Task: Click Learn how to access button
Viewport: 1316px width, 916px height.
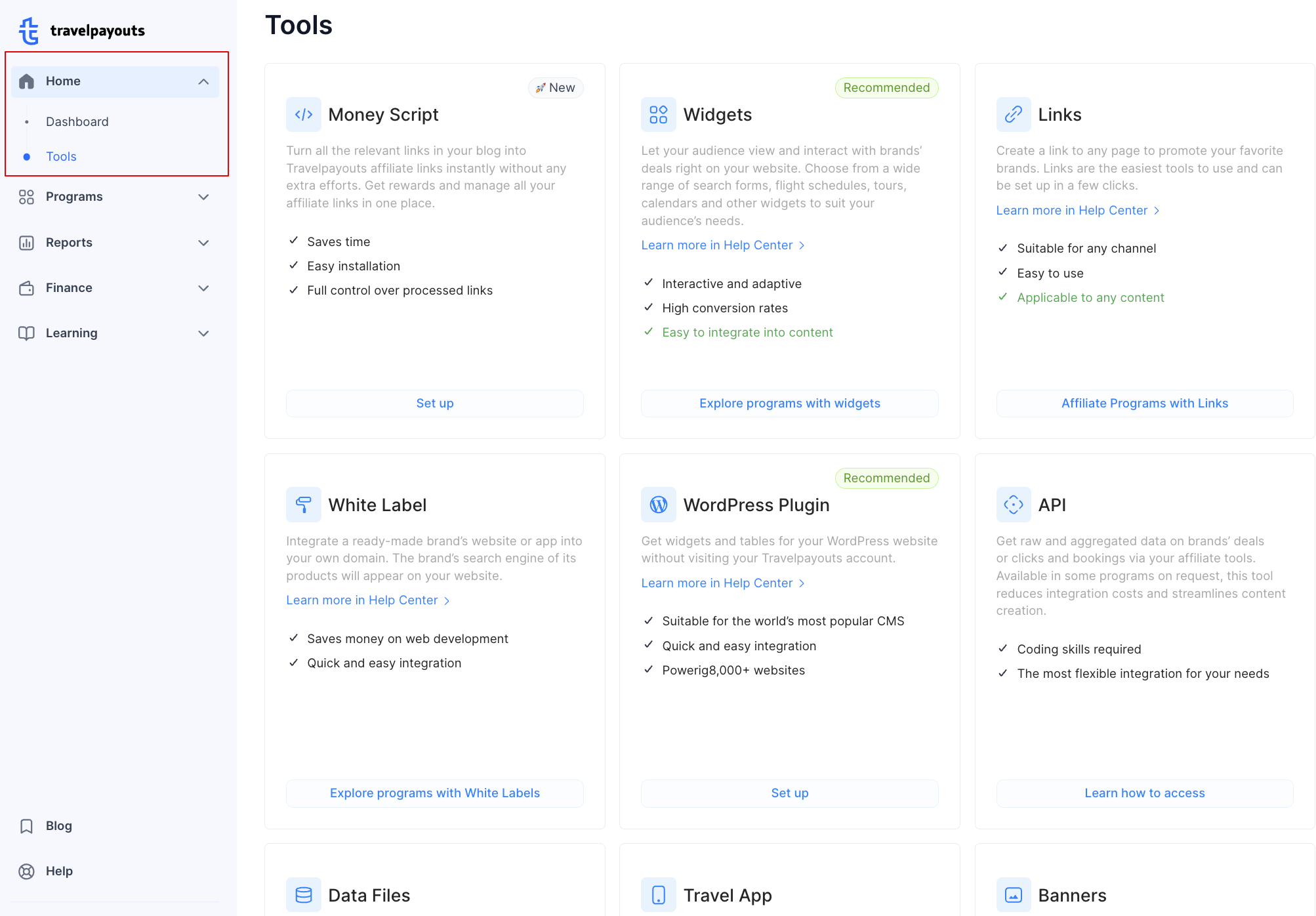Action: click(1145, 793)
